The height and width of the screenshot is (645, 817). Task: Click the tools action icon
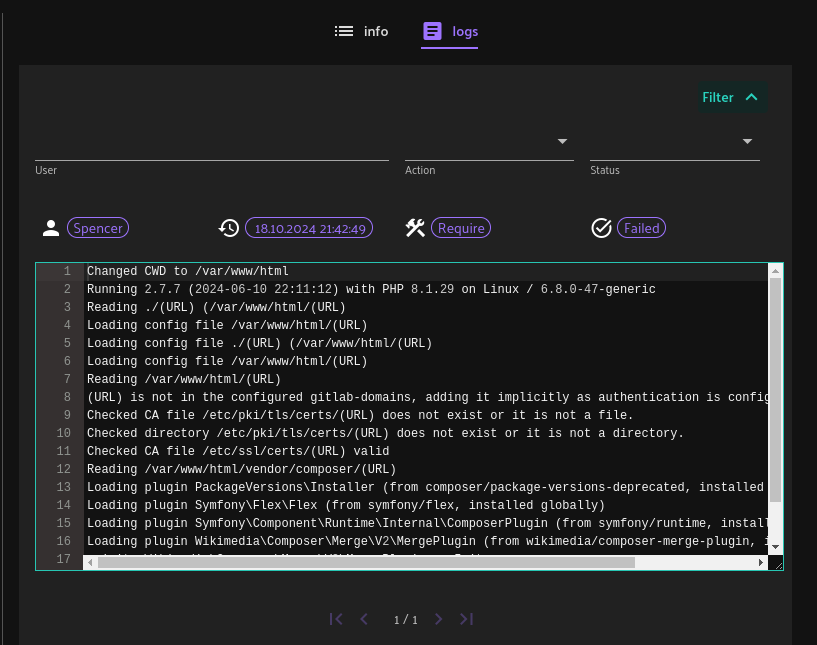pos(415,228)
